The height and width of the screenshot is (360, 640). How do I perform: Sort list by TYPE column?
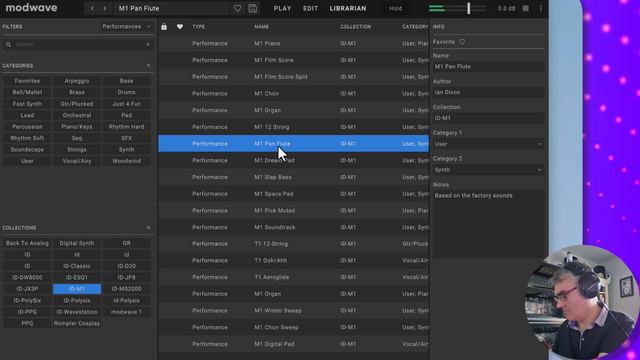(199, 27)
